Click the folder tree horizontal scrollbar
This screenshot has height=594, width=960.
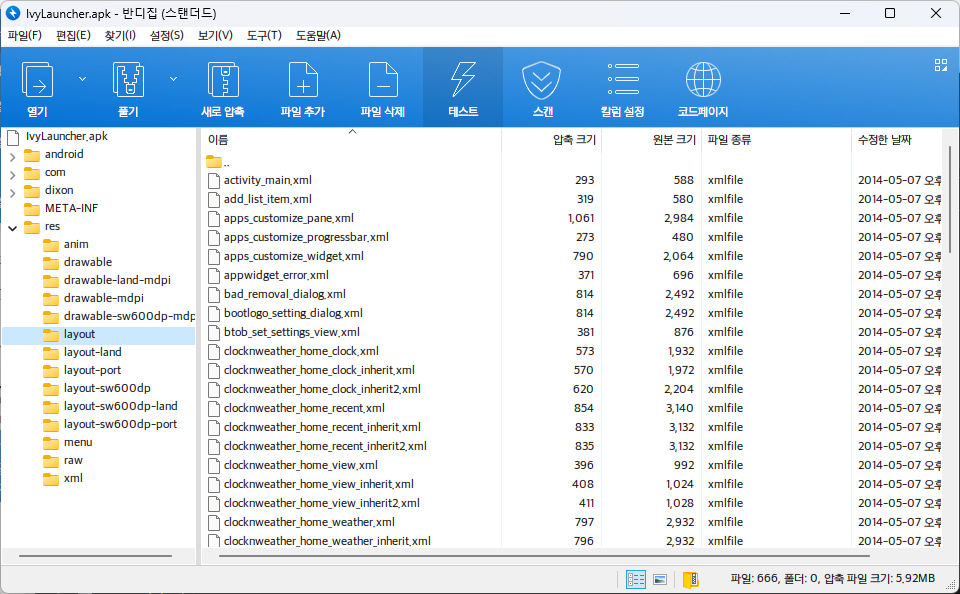tap(95, 556)
